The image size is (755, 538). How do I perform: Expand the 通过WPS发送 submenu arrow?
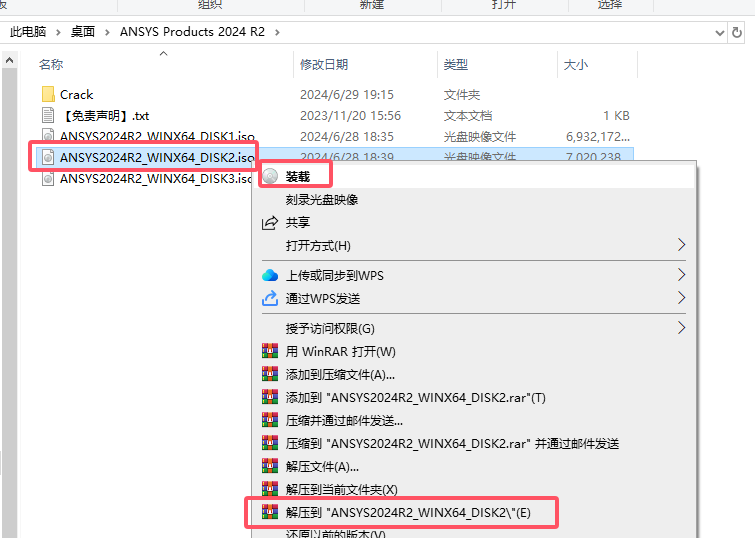(x=682, y=298)
